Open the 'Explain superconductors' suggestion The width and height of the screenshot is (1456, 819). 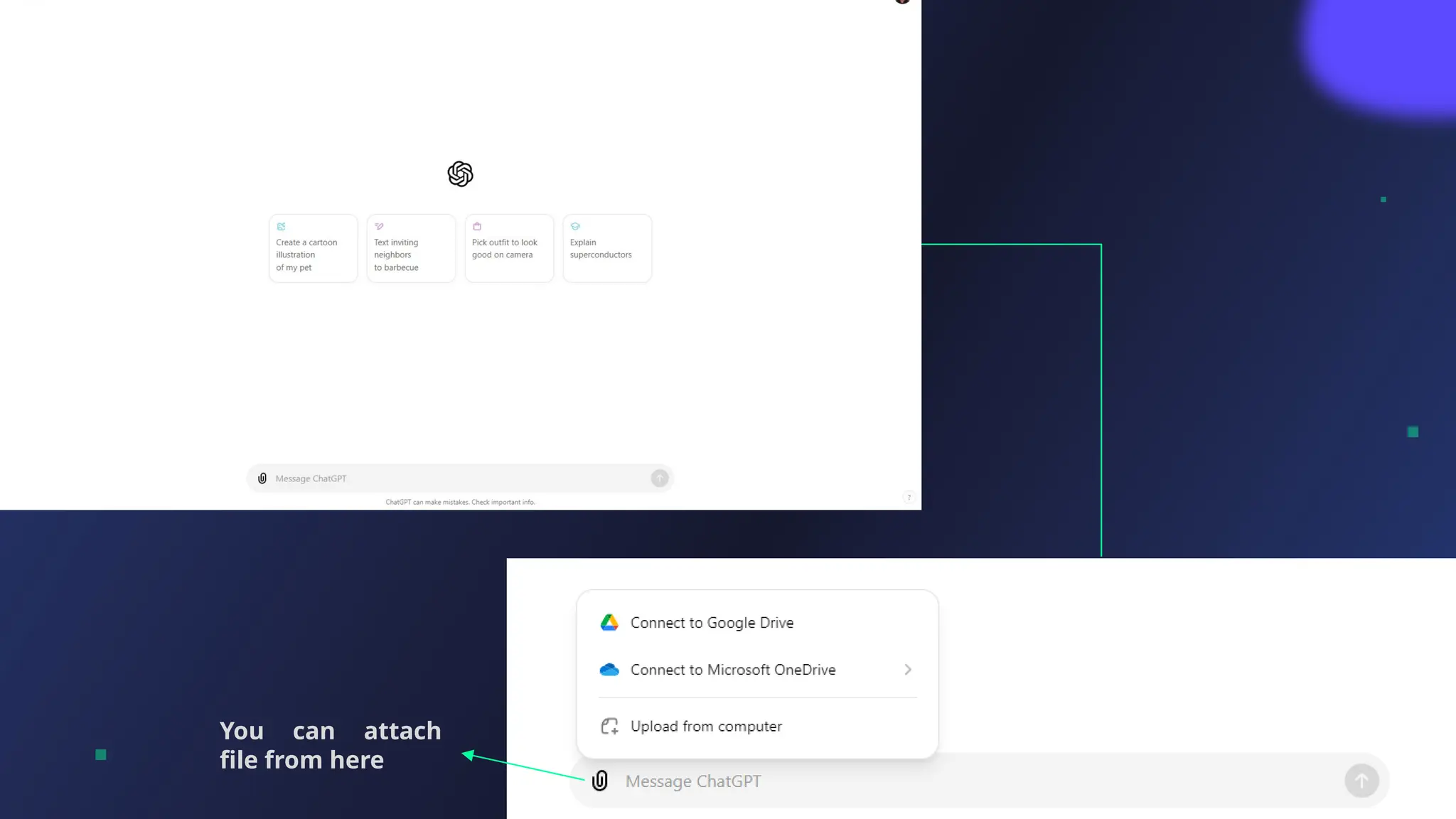click(x=607, y=248)
